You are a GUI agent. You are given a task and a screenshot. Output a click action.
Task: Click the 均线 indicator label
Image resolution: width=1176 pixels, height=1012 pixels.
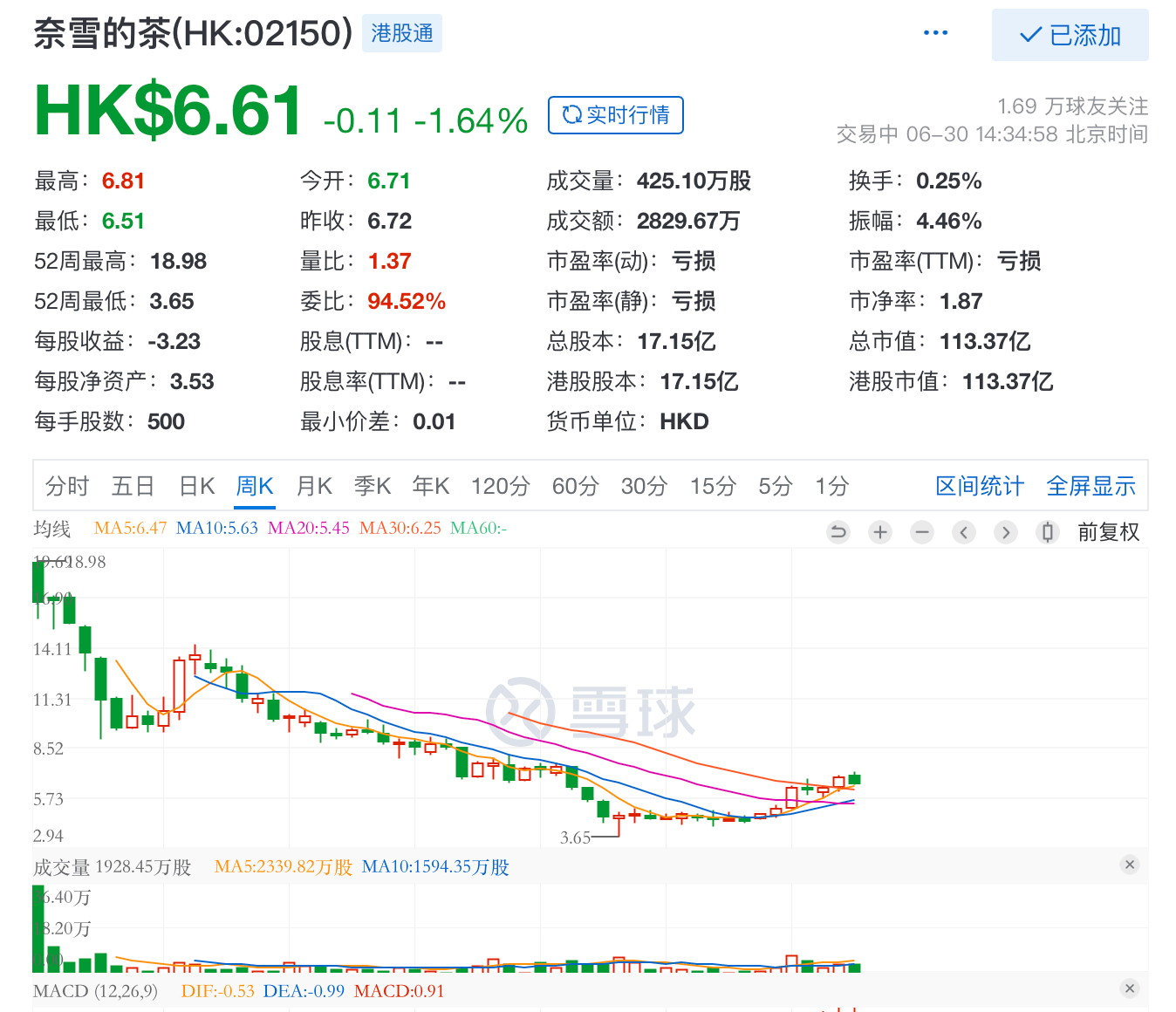click(x=51, y=529)
